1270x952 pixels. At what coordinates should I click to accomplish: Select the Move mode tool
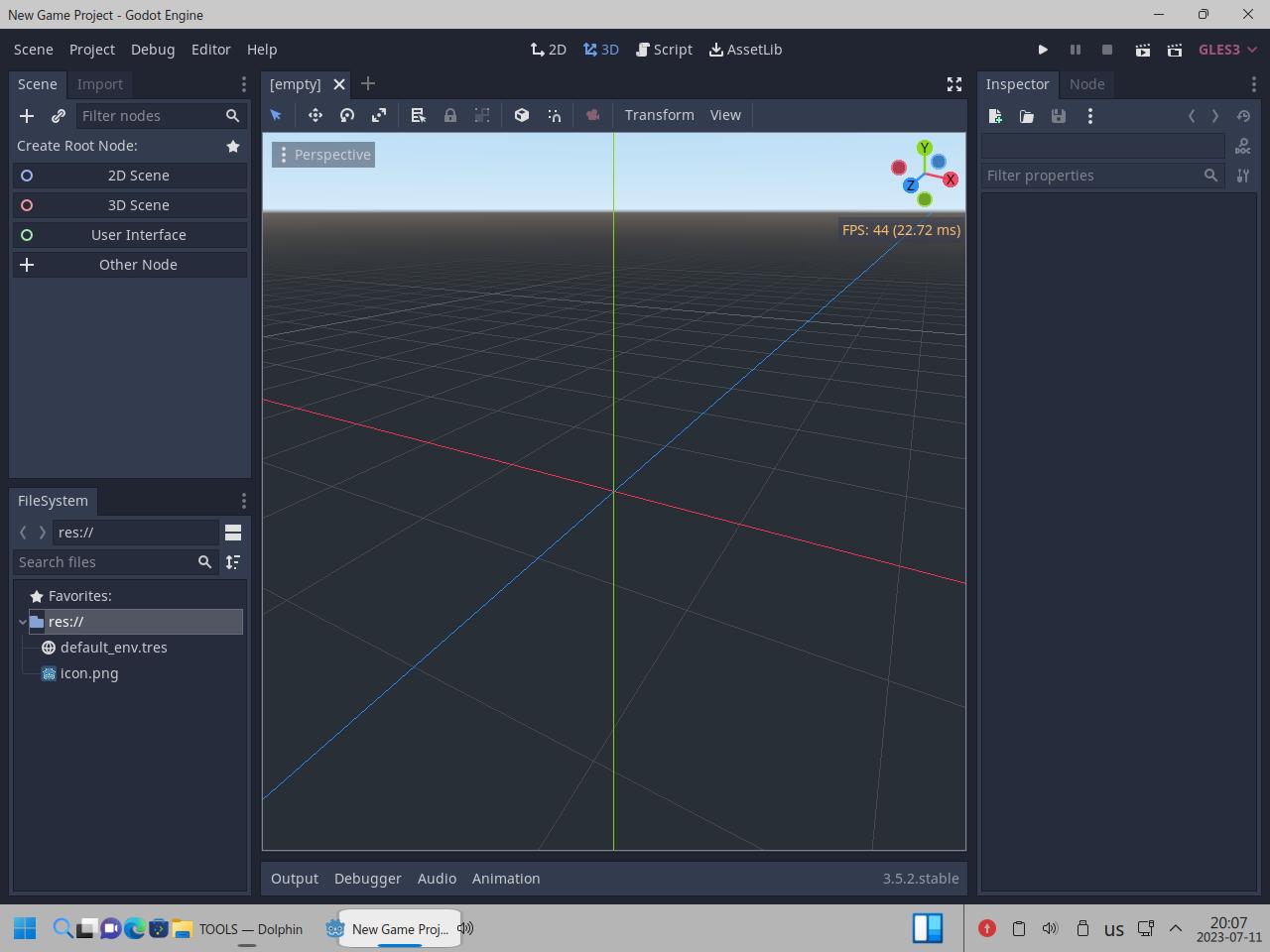[x=316, y=115]
